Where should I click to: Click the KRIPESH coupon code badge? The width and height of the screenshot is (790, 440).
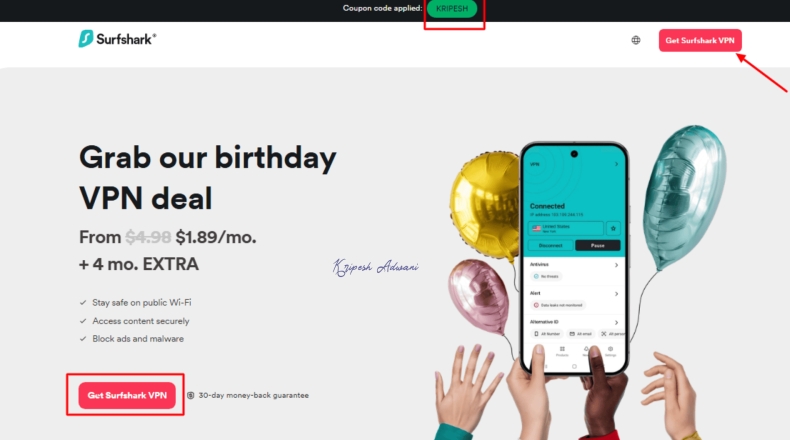(x=452, y=9)
